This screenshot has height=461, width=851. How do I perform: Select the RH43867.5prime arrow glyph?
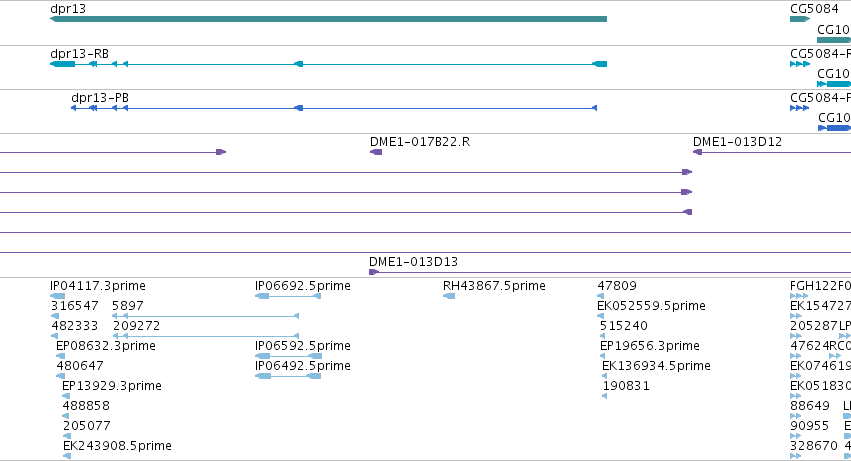click(x=449, y=296)
